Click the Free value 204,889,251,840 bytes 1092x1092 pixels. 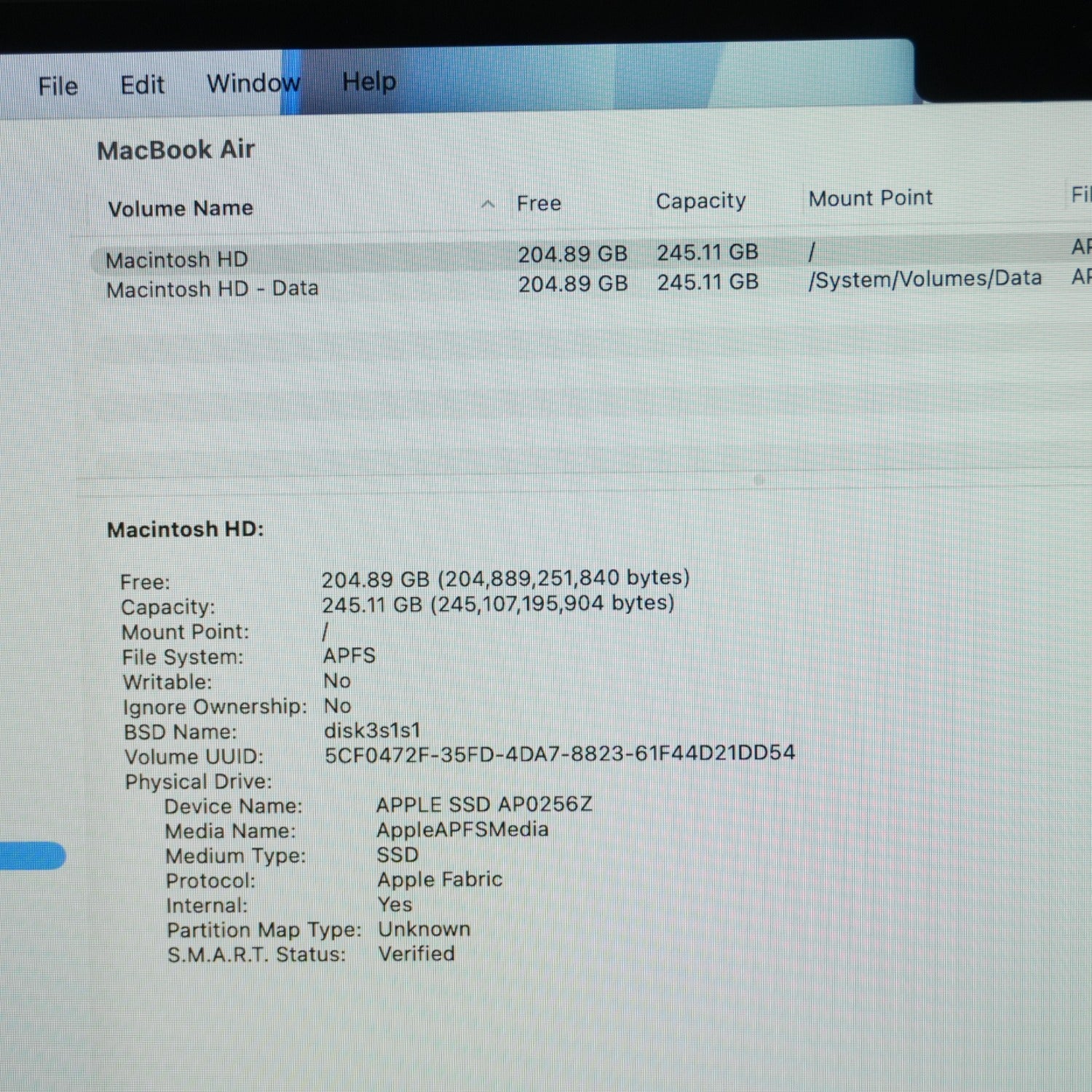point(505,579)
